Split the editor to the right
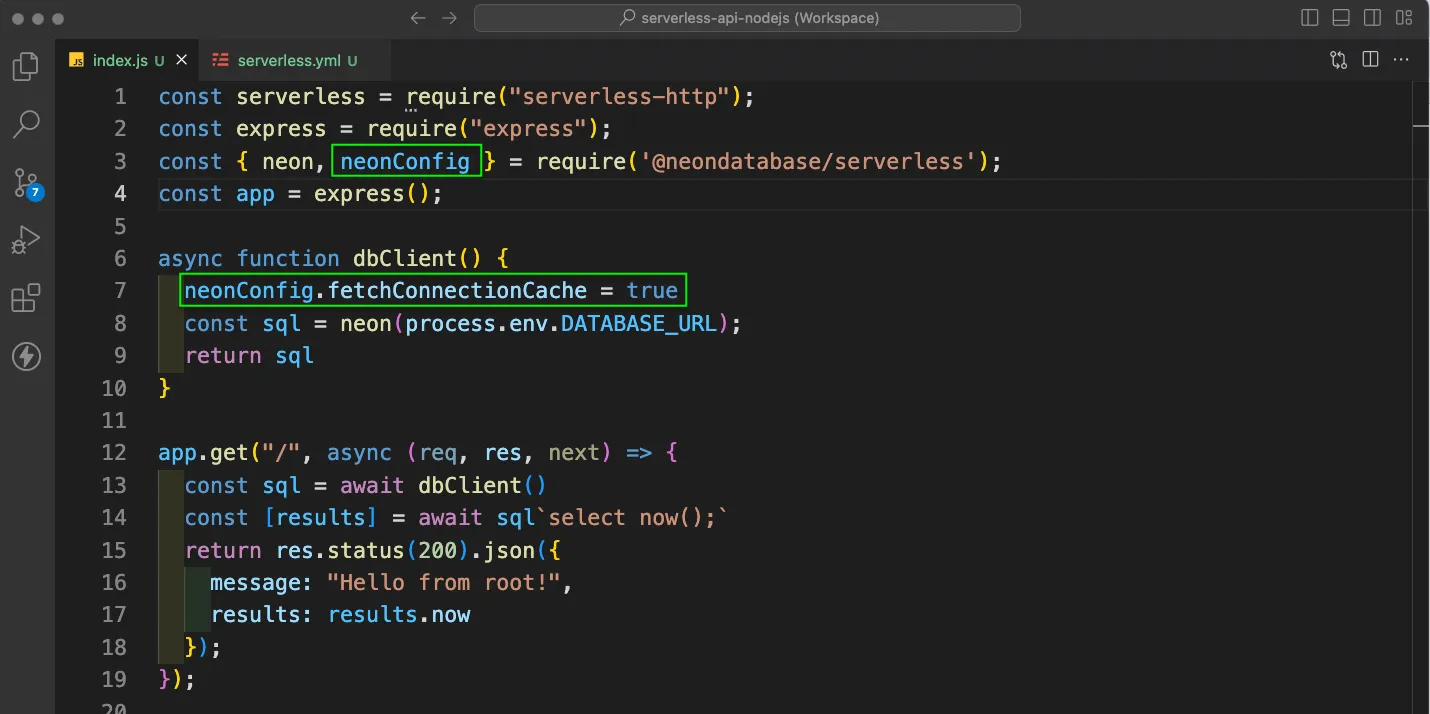Screen dimensions: 1430x714 pyautogui.click(x=1370, y=60)
